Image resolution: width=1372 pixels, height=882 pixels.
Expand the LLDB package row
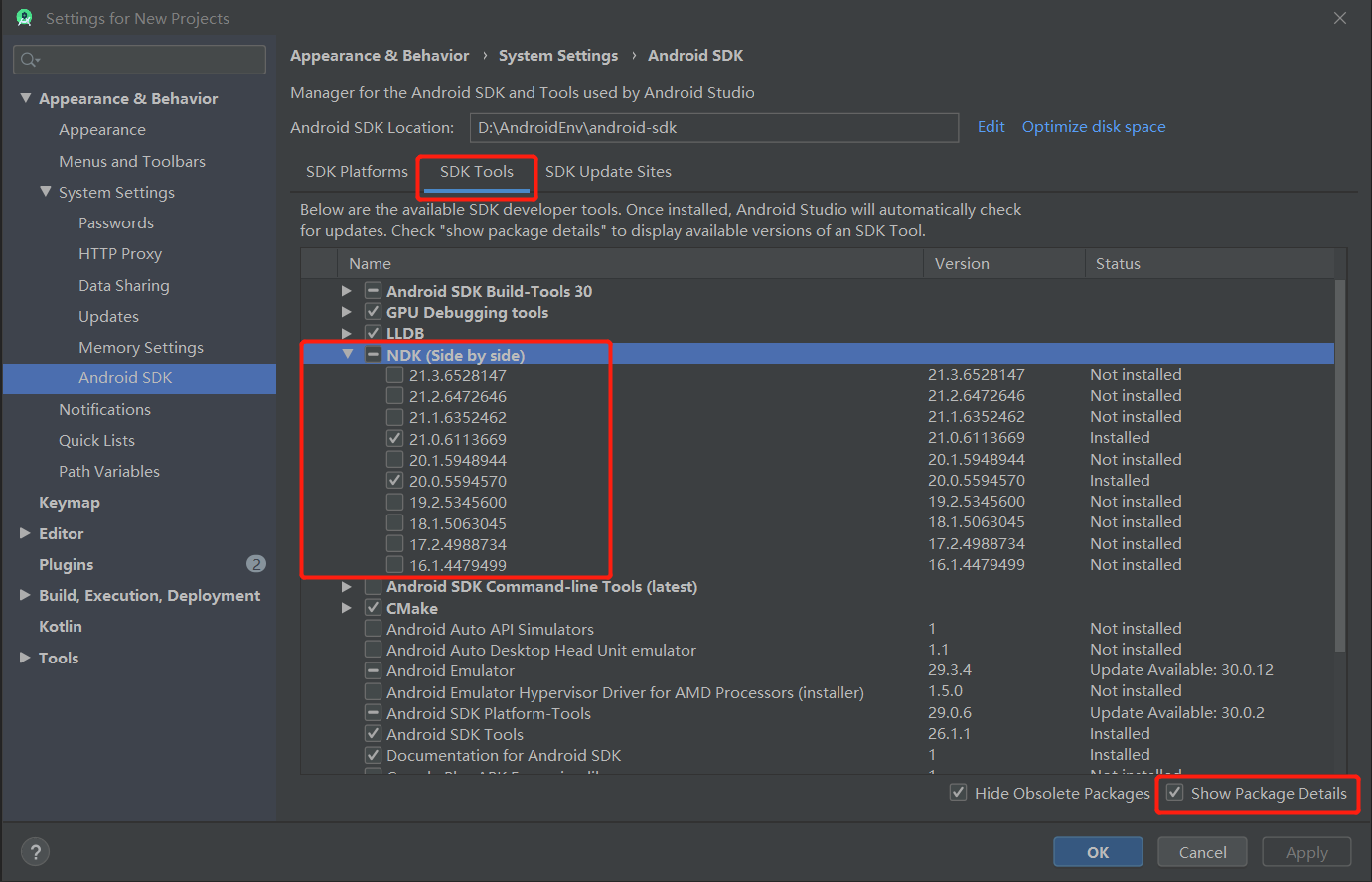tap(346, 333)
